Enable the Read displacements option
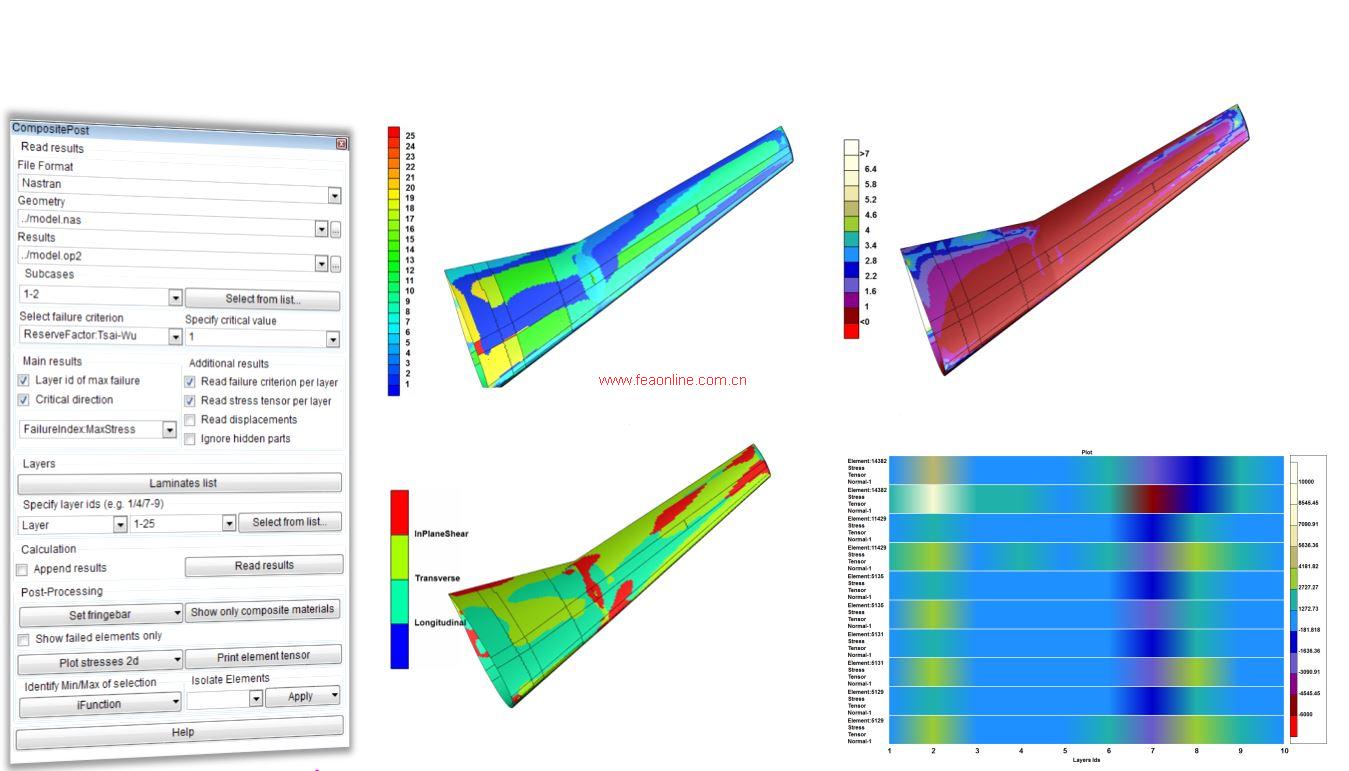This screenshot has height=771, width=1349. [190, 420]
